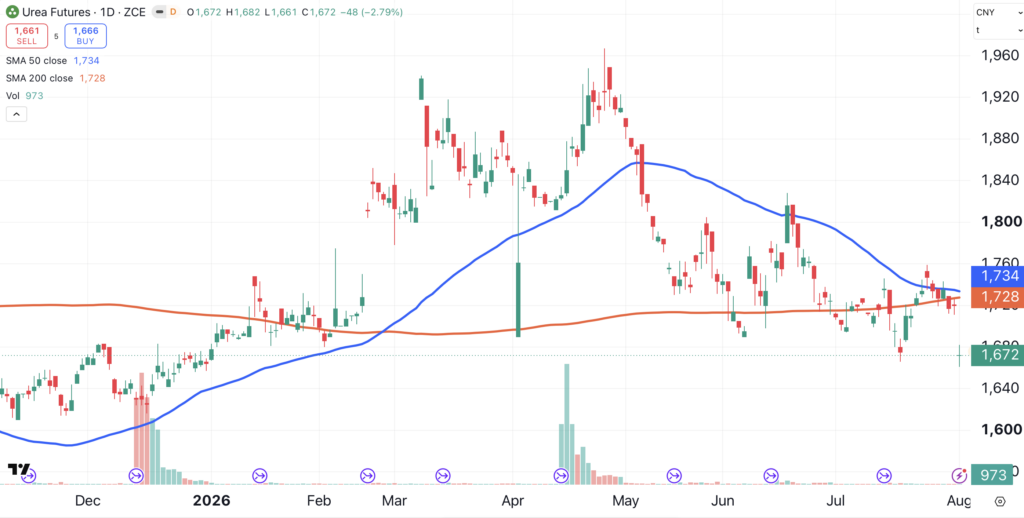Open the contract switch marker in mid-May
Viewport: 1024px width, 518px height.
tap(674, 476)
